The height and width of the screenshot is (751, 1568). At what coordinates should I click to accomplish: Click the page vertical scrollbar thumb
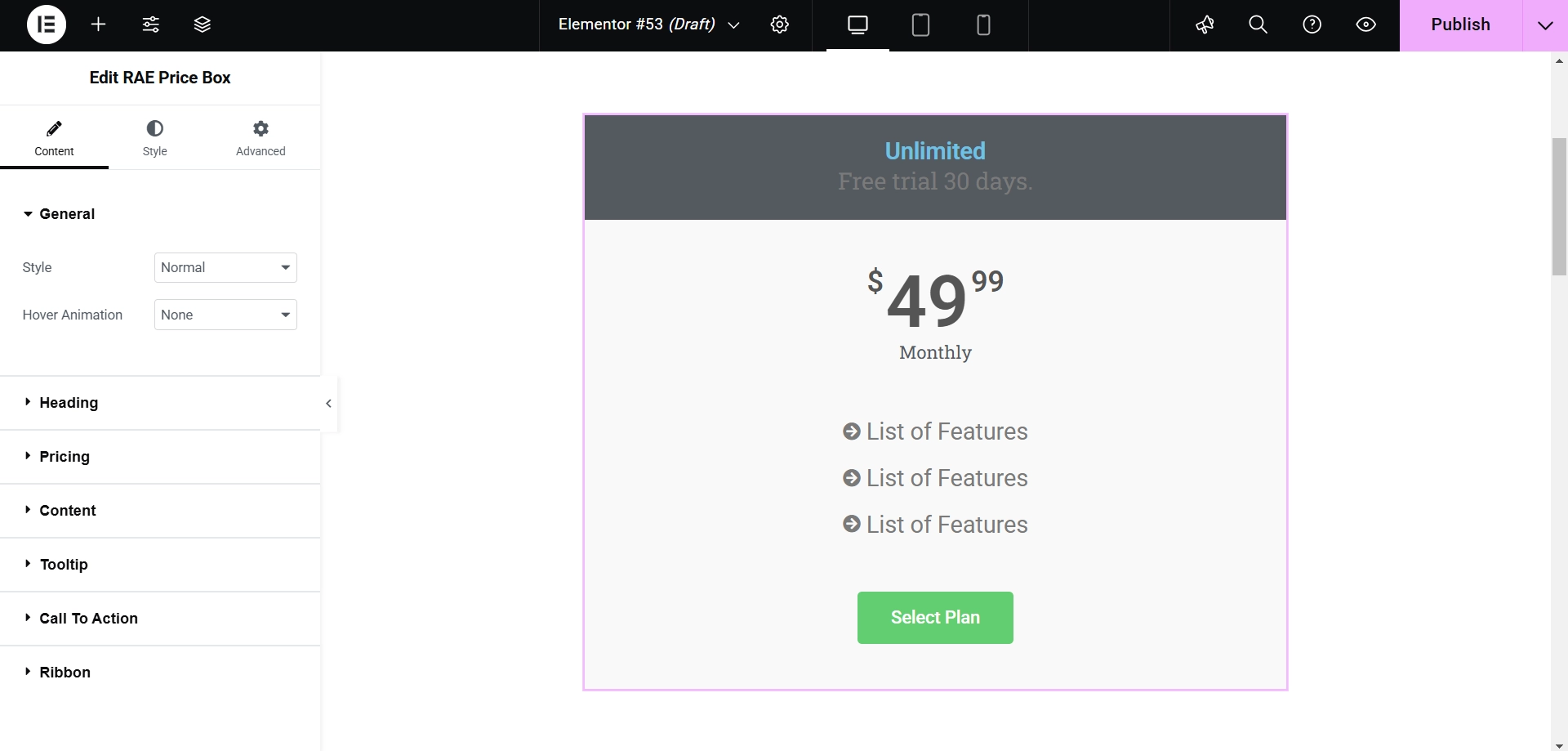pyautogui.click(x=1559, y=207)
